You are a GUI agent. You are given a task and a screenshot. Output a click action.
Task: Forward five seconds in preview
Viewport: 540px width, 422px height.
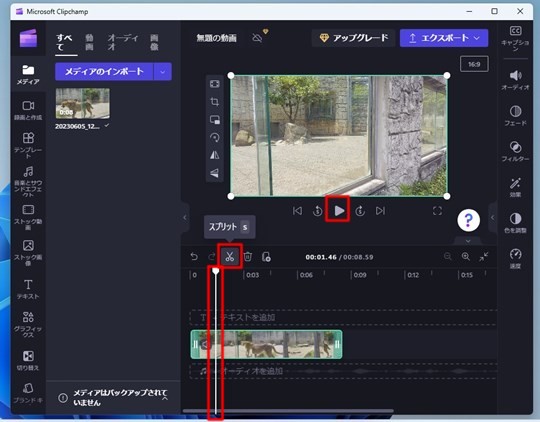360,210
